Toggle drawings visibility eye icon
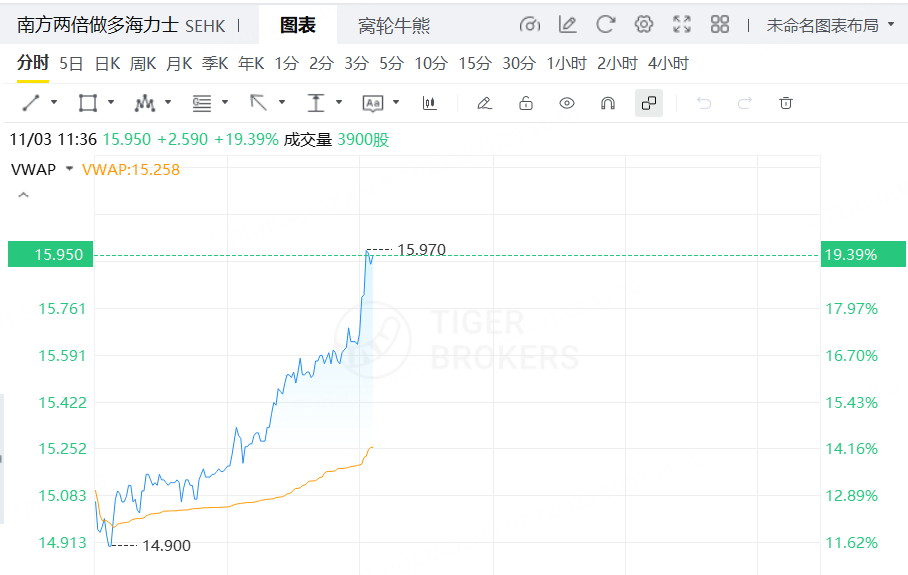Viewport: 908px width, 575px height. (x=567, y=102)
